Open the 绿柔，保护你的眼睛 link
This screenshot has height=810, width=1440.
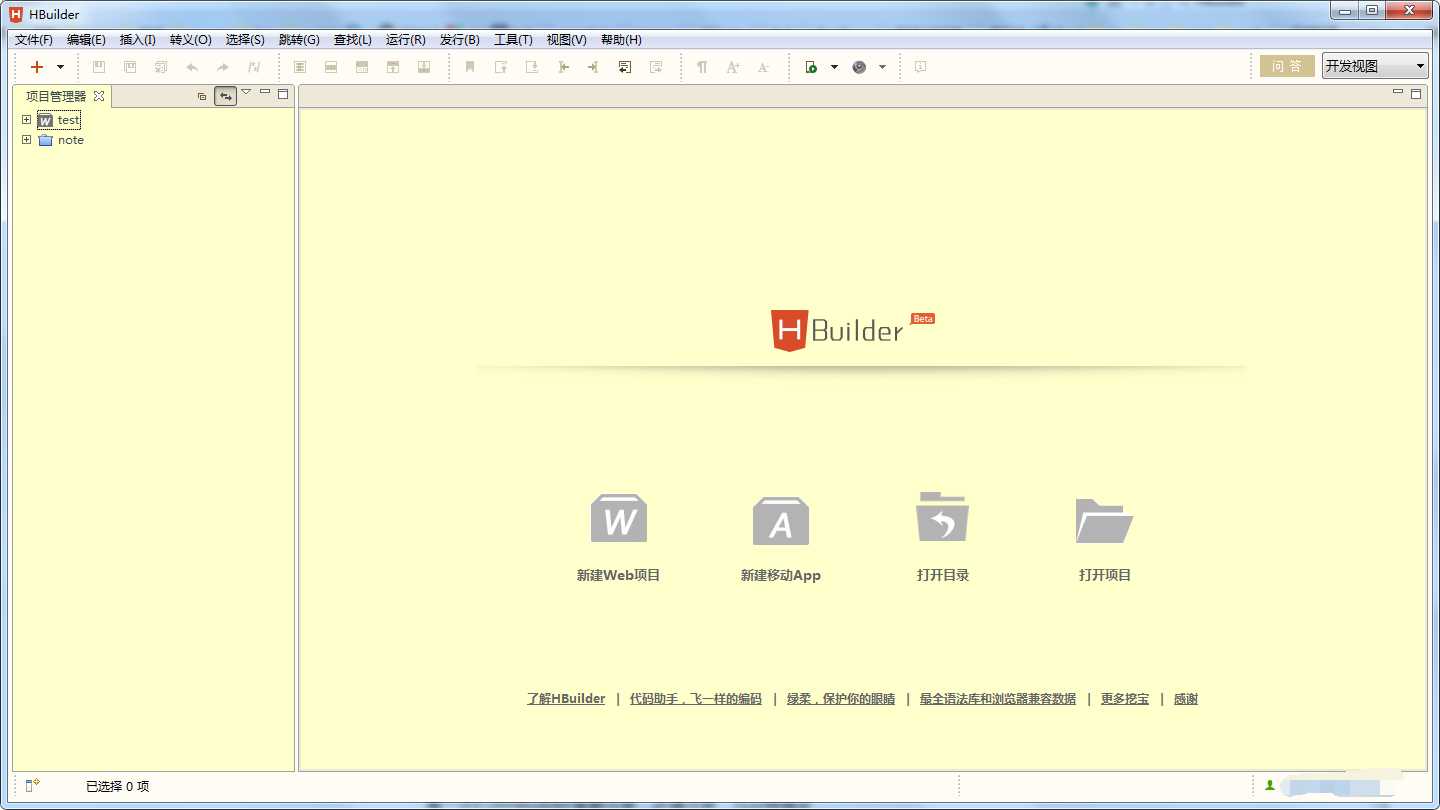click(841, 699)
